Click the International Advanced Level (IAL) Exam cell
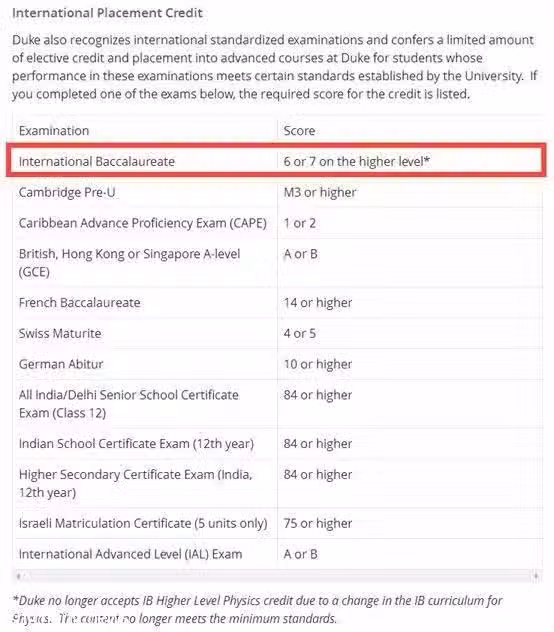This screenshot has height=632, width=554. 130,554
